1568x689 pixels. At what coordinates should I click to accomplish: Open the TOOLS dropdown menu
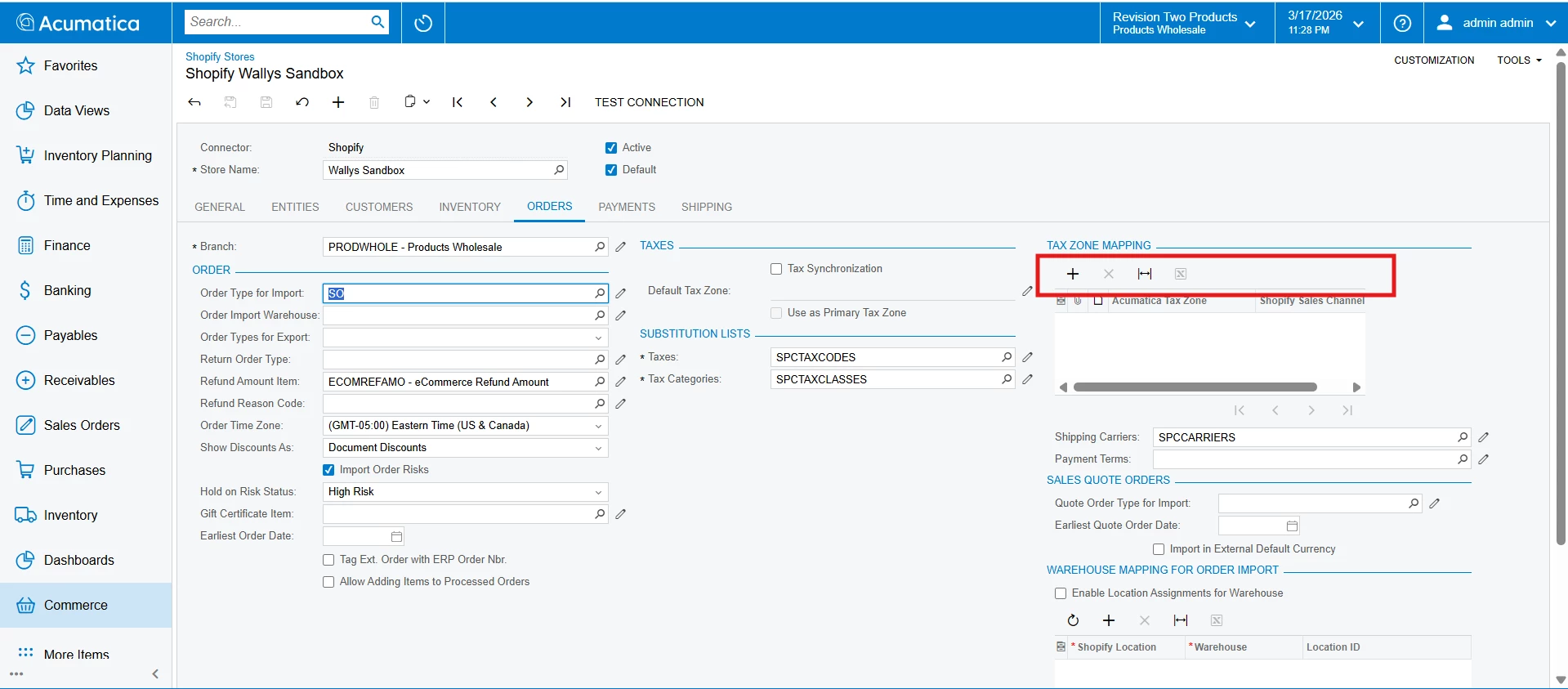pos(1519,60)
